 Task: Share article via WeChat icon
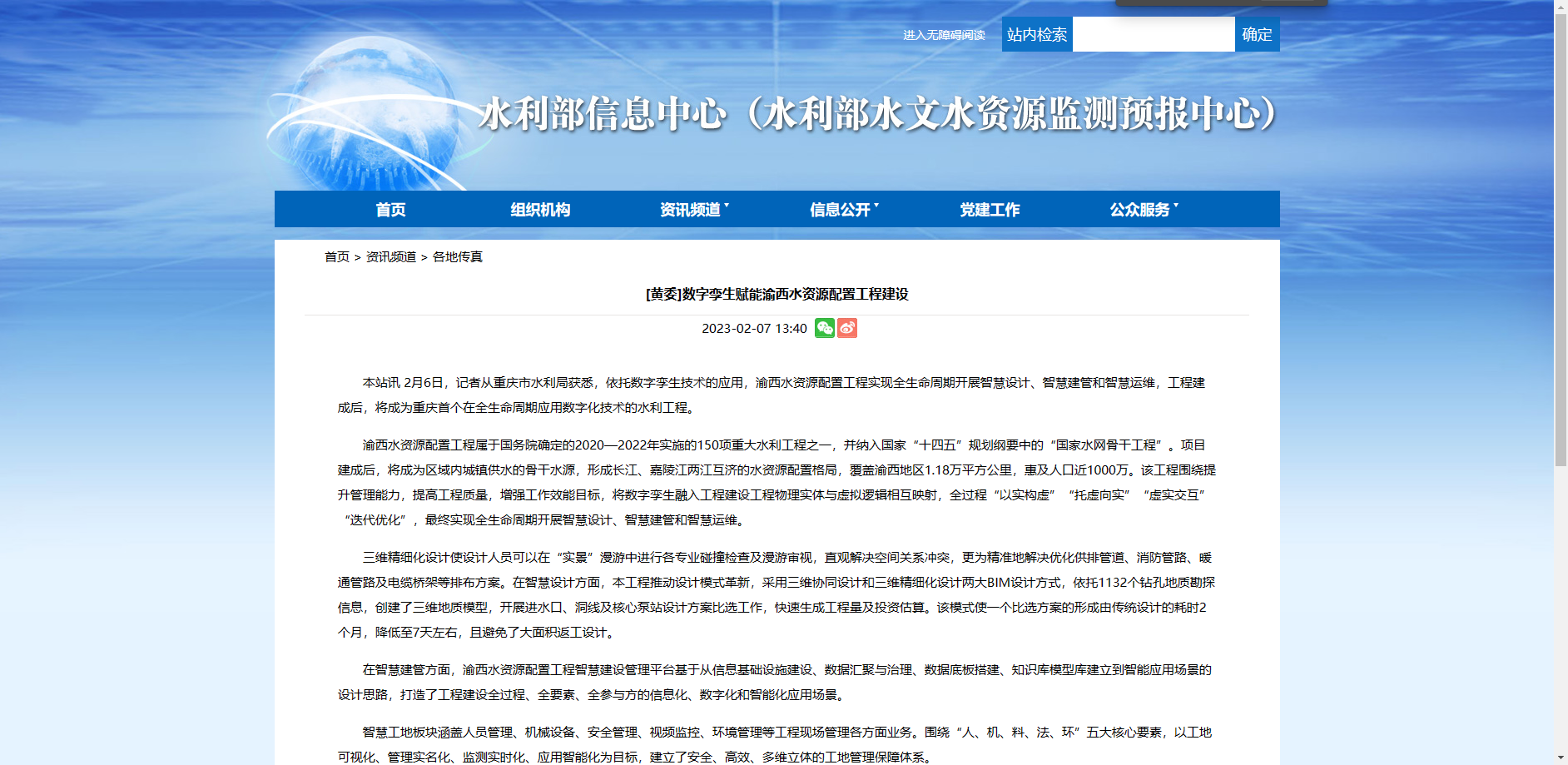[825, 328]
